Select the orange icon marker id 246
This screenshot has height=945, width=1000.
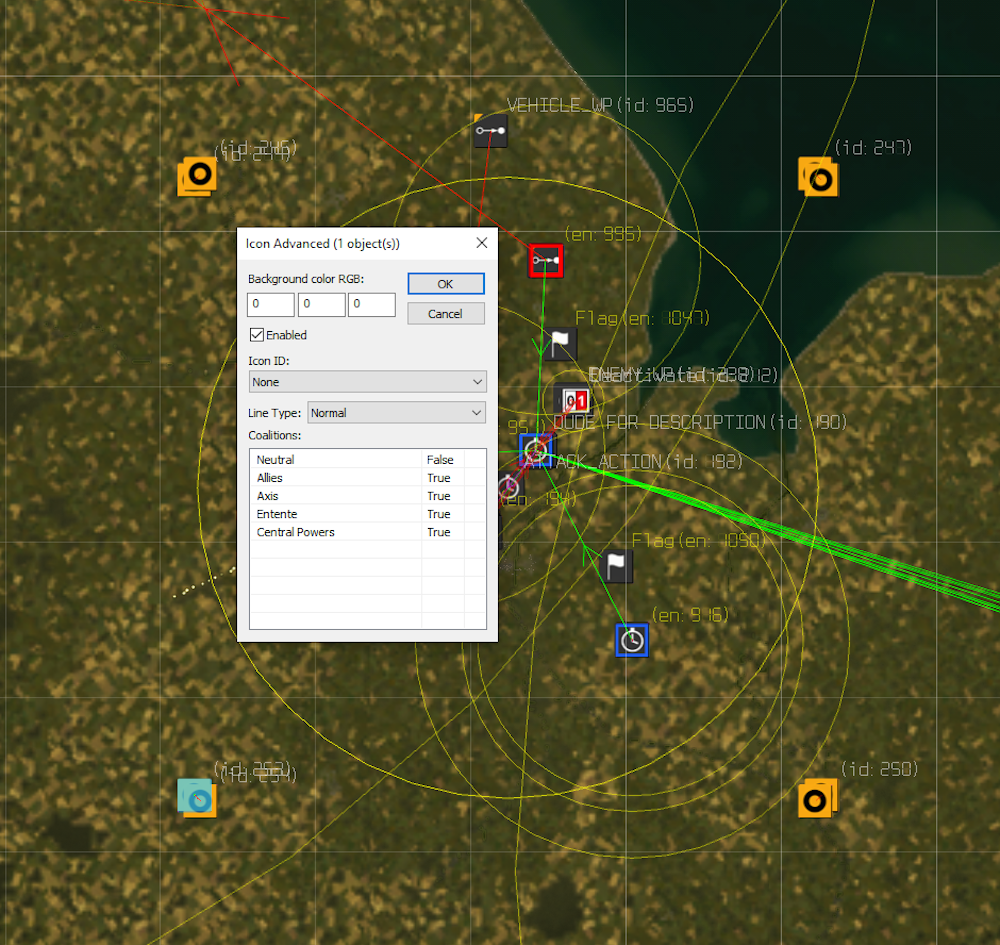[x=197, y=176]
